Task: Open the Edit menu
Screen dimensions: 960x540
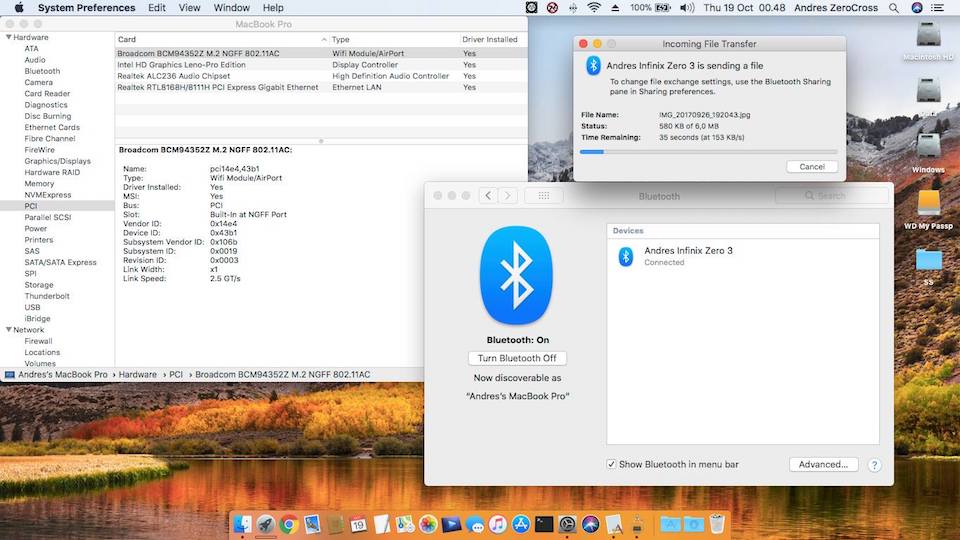Action: click(157, 8)
